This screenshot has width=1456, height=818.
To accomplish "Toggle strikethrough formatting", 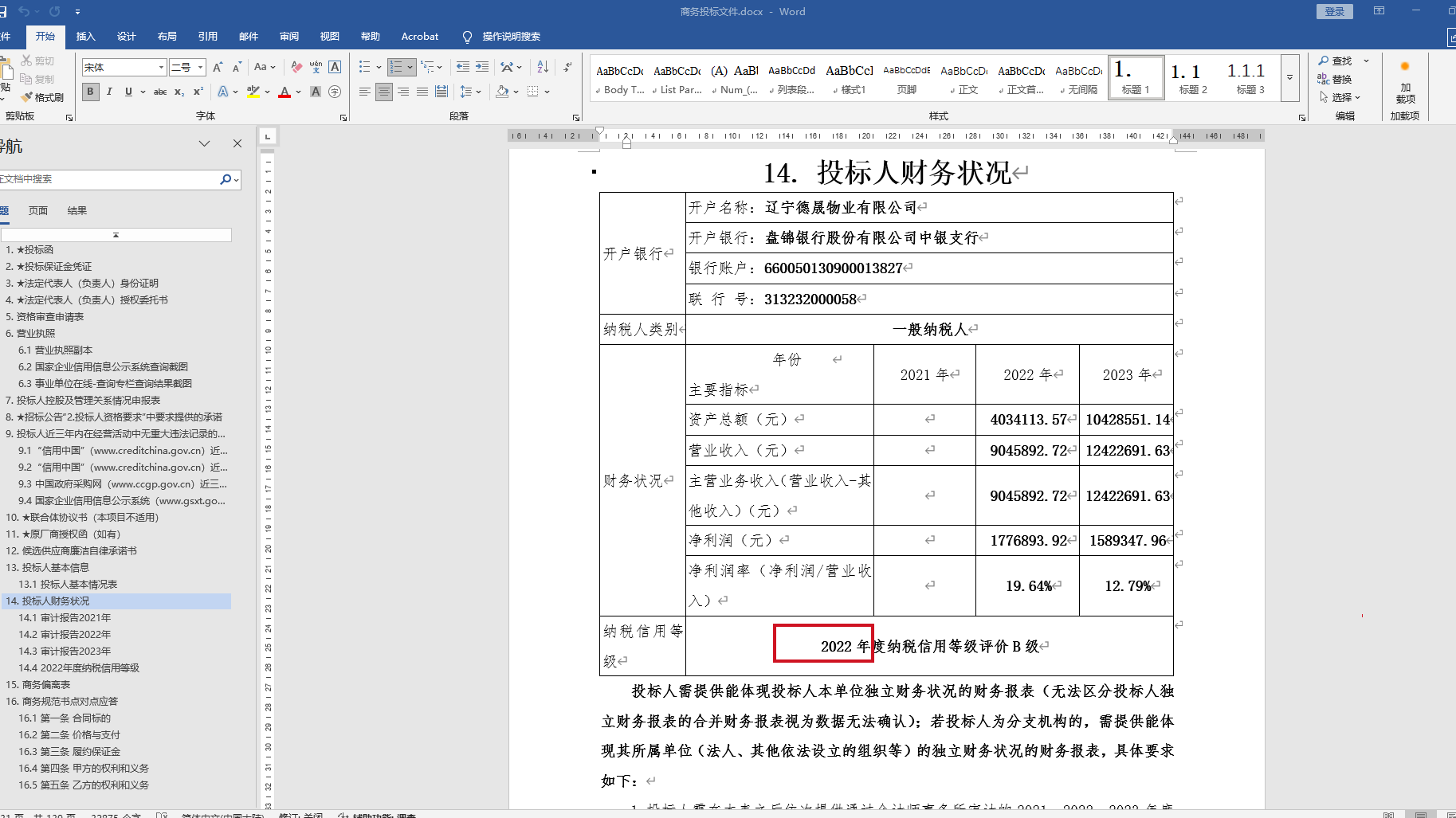I will point(160,92).
